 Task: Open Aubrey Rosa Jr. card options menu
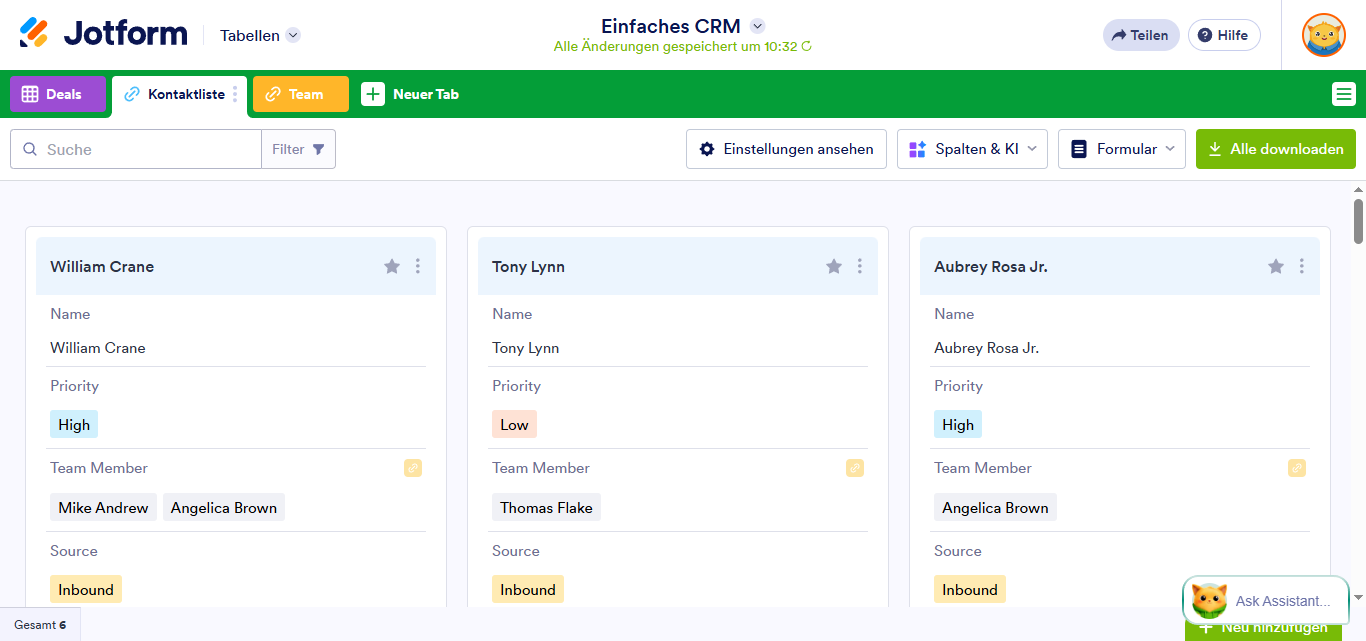click(1302, 266)
